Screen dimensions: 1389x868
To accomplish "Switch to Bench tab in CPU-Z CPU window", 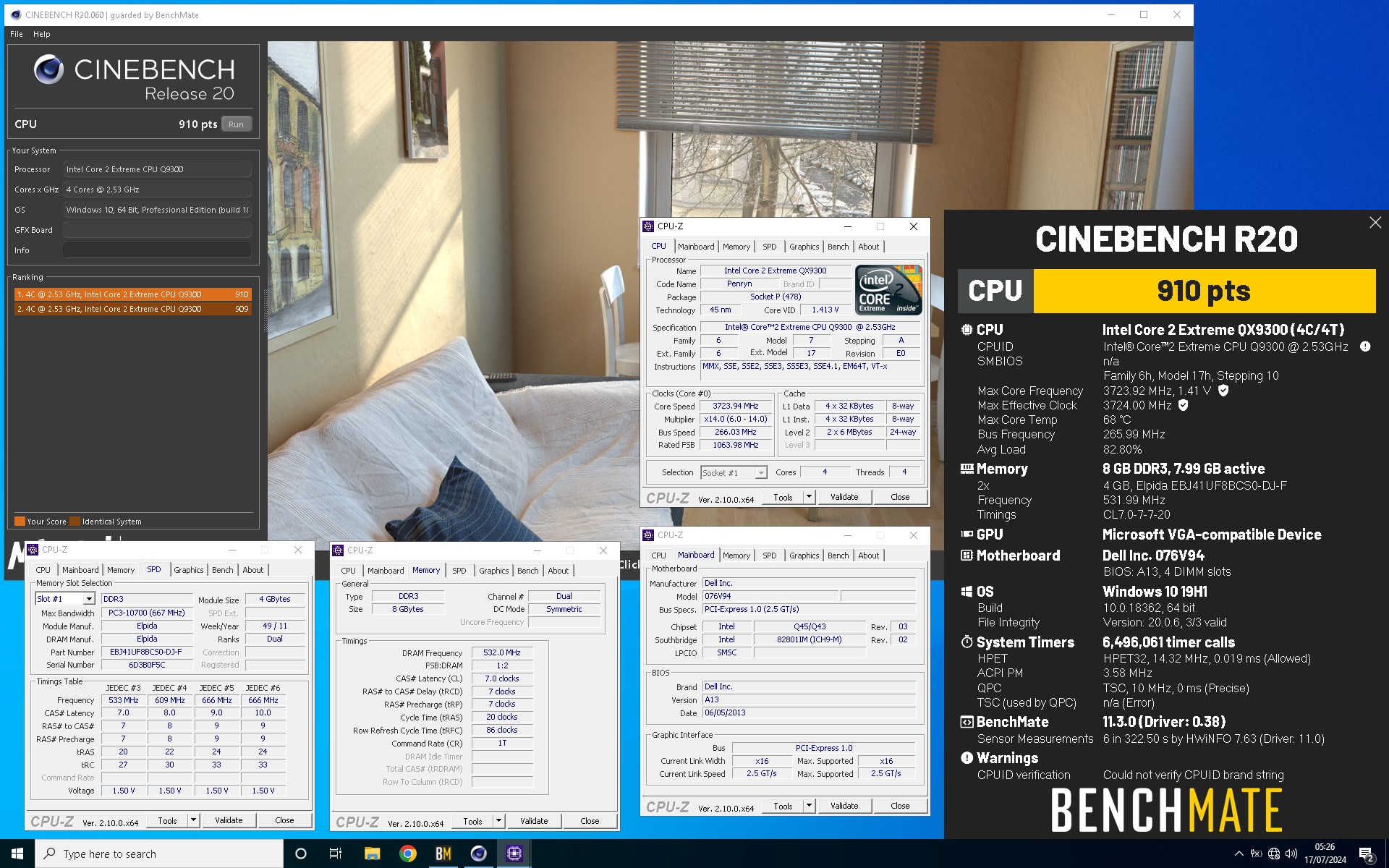I will tap(838, 247).
